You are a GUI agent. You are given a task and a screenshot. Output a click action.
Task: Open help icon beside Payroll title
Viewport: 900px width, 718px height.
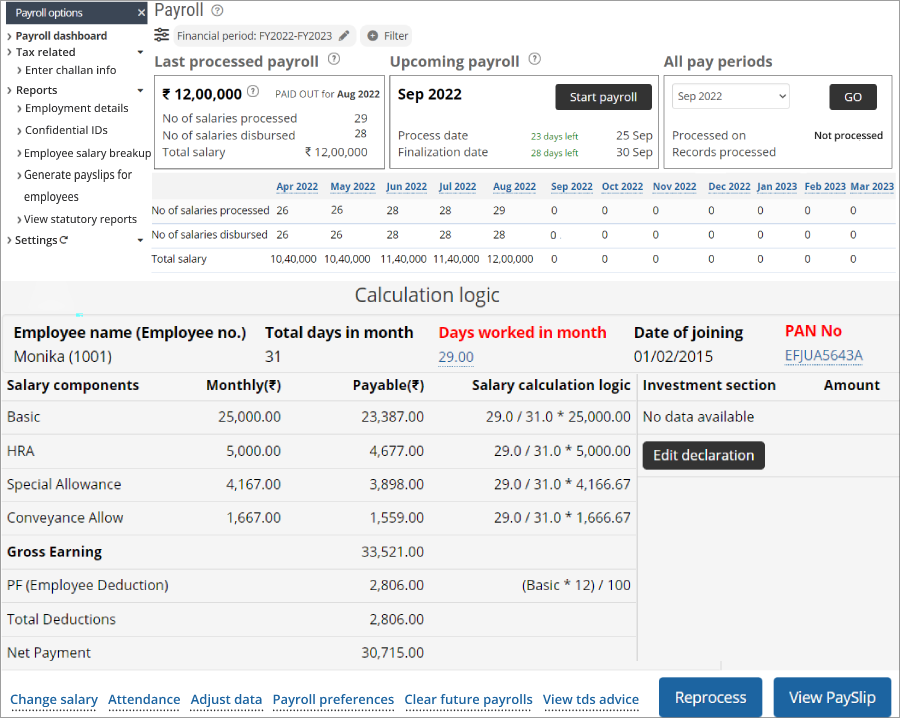(217, 10)
